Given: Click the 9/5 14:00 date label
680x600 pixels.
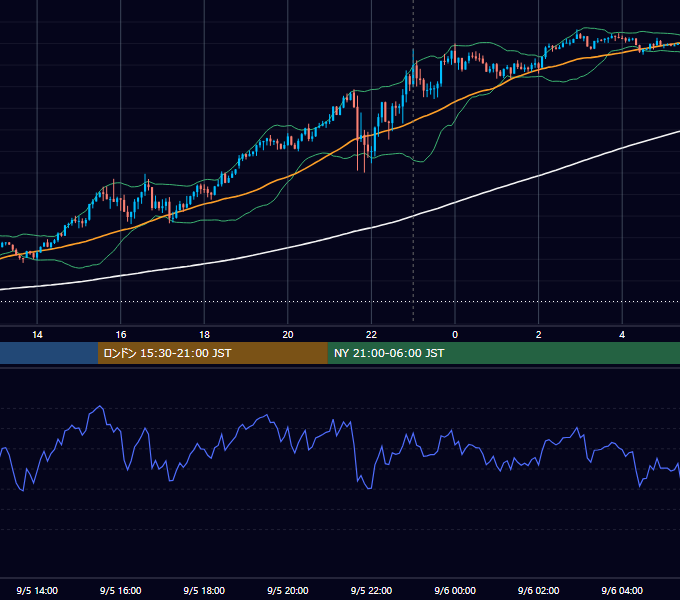Looking at the screenshot, I should click(x=37, y=590).
